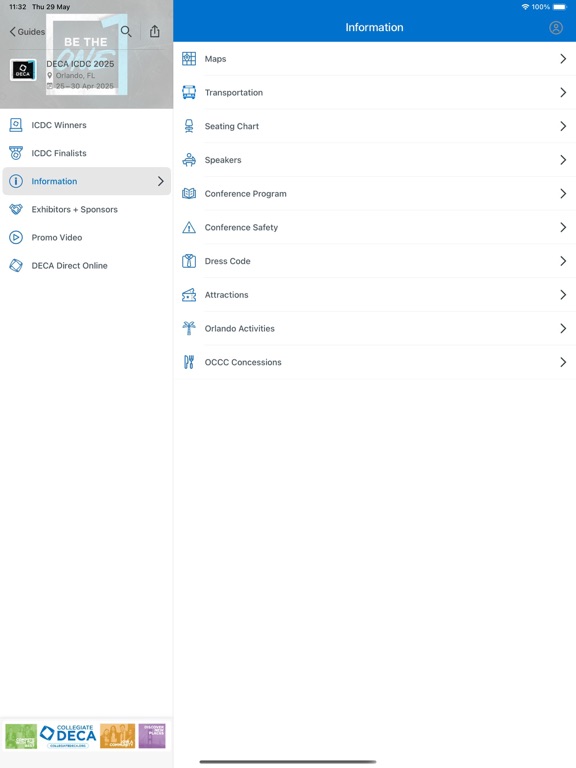Click the ICDC Winners icon
The height and width of the screenshot is (768, 576).
(x=16, y=125)
